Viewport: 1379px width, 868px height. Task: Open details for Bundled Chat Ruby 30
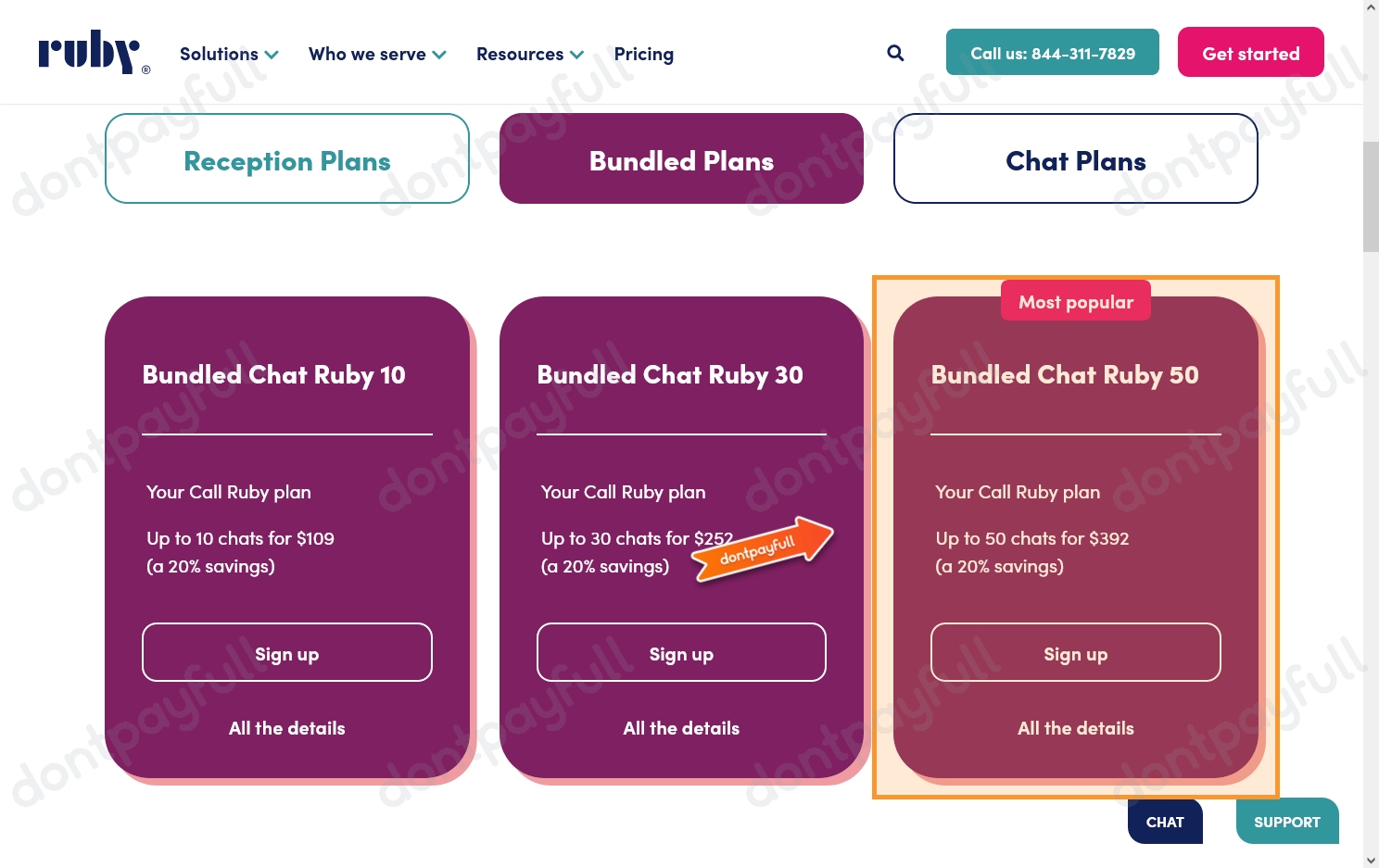pyautogui.click(x=681, y=727)
